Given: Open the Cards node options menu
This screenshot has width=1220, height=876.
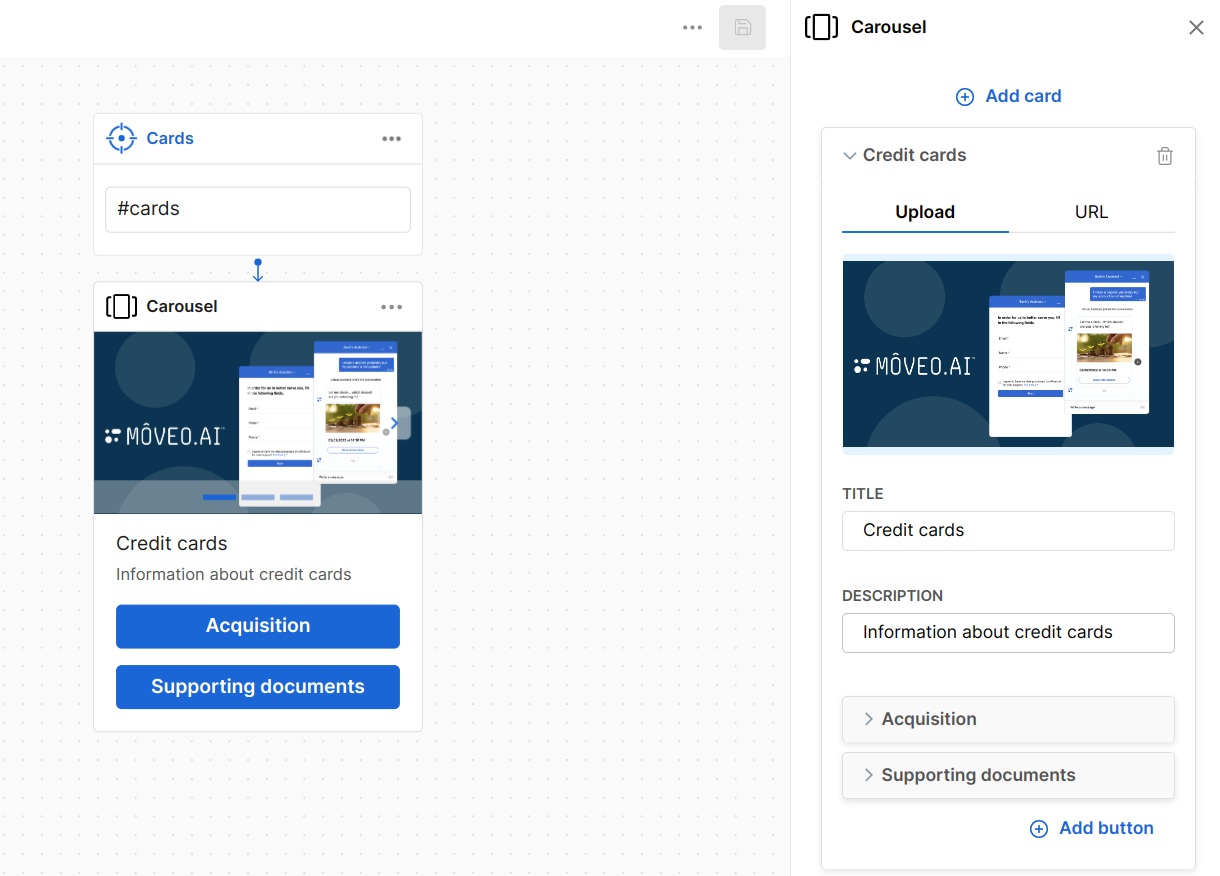Looking at the screenshot, I should pyautogui.click(x=391, y=139).
